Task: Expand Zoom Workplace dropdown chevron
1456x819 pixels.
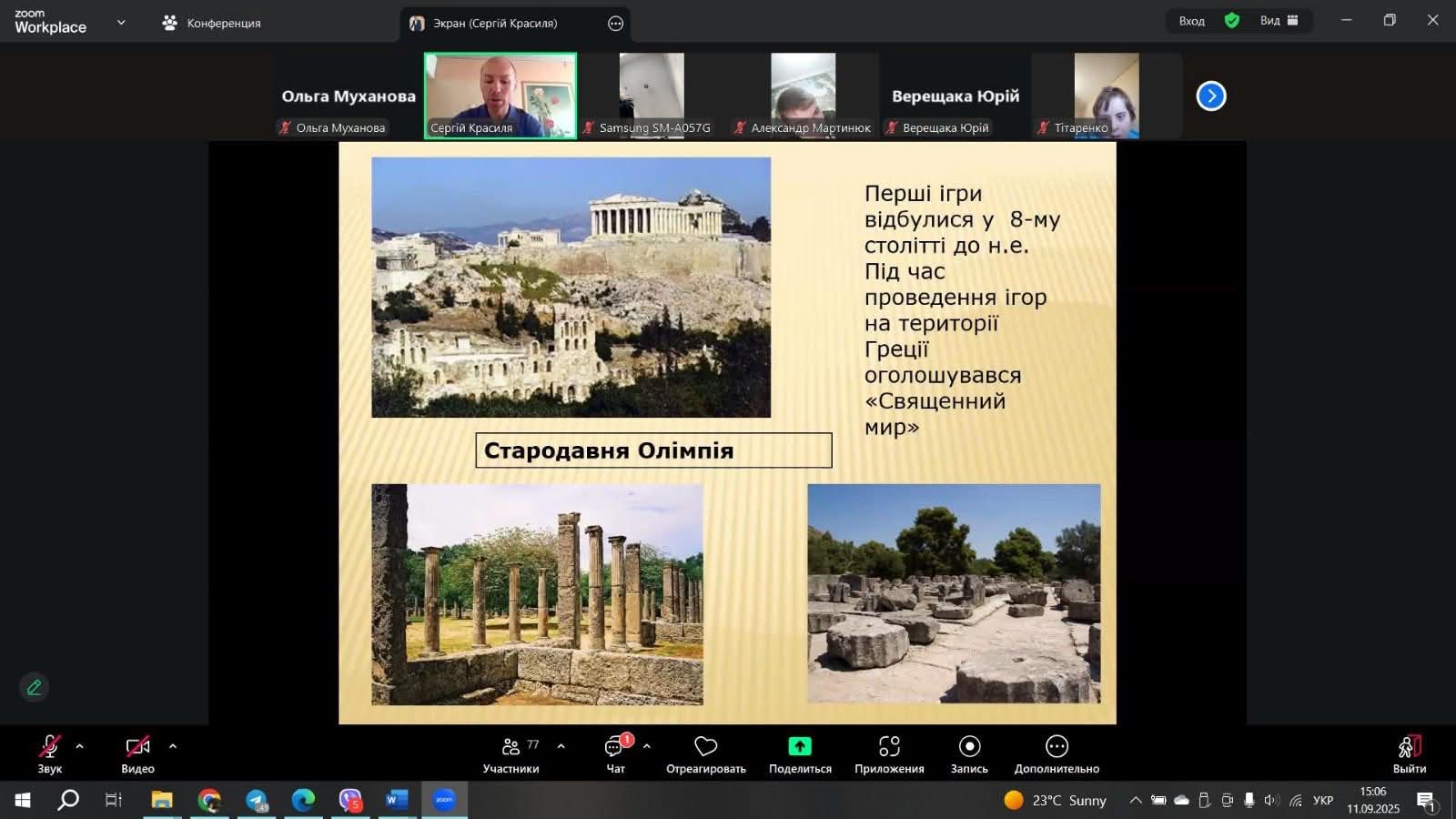Action: coord(121,22)
